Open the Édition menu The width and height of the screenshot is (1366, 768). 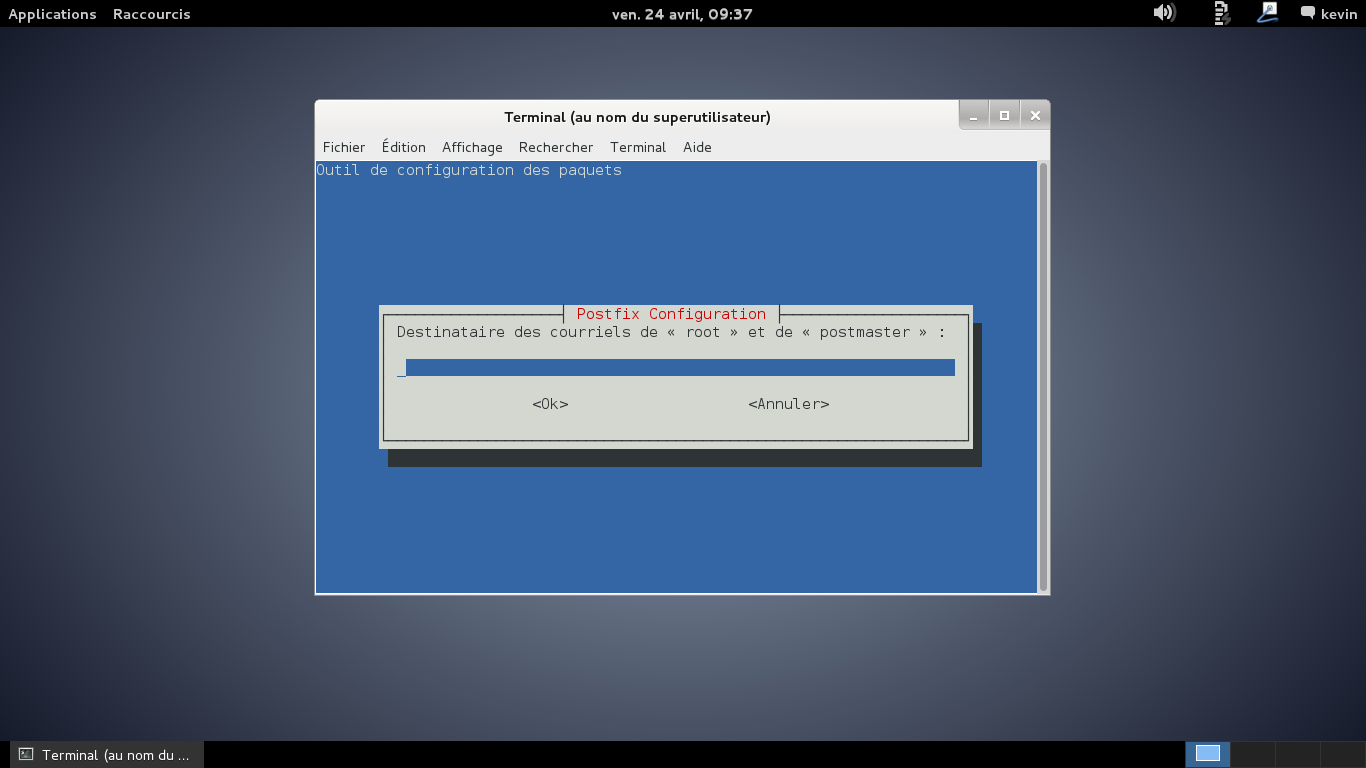coord(403,147)
